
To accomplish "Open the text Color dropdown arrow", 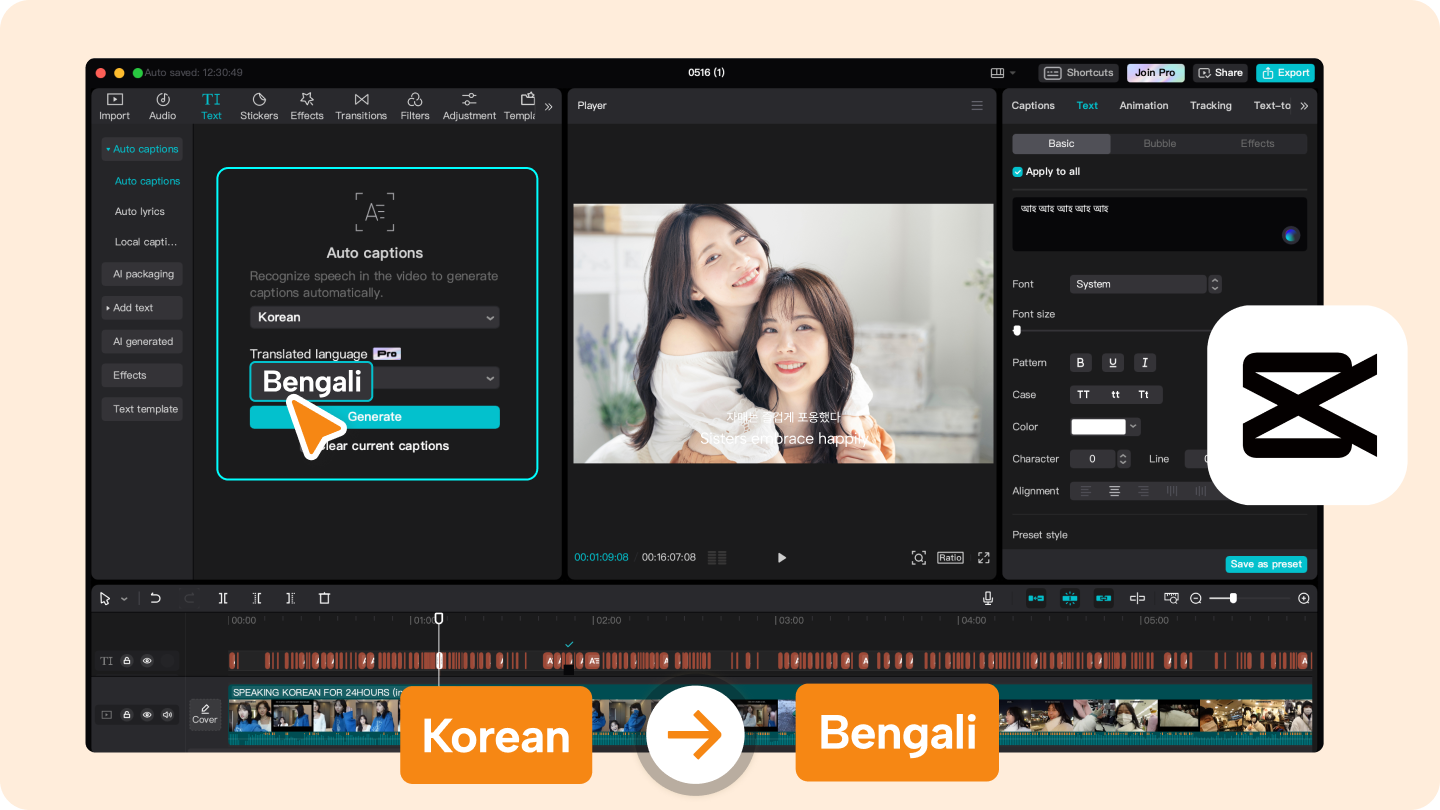I will coord(1133,427).
